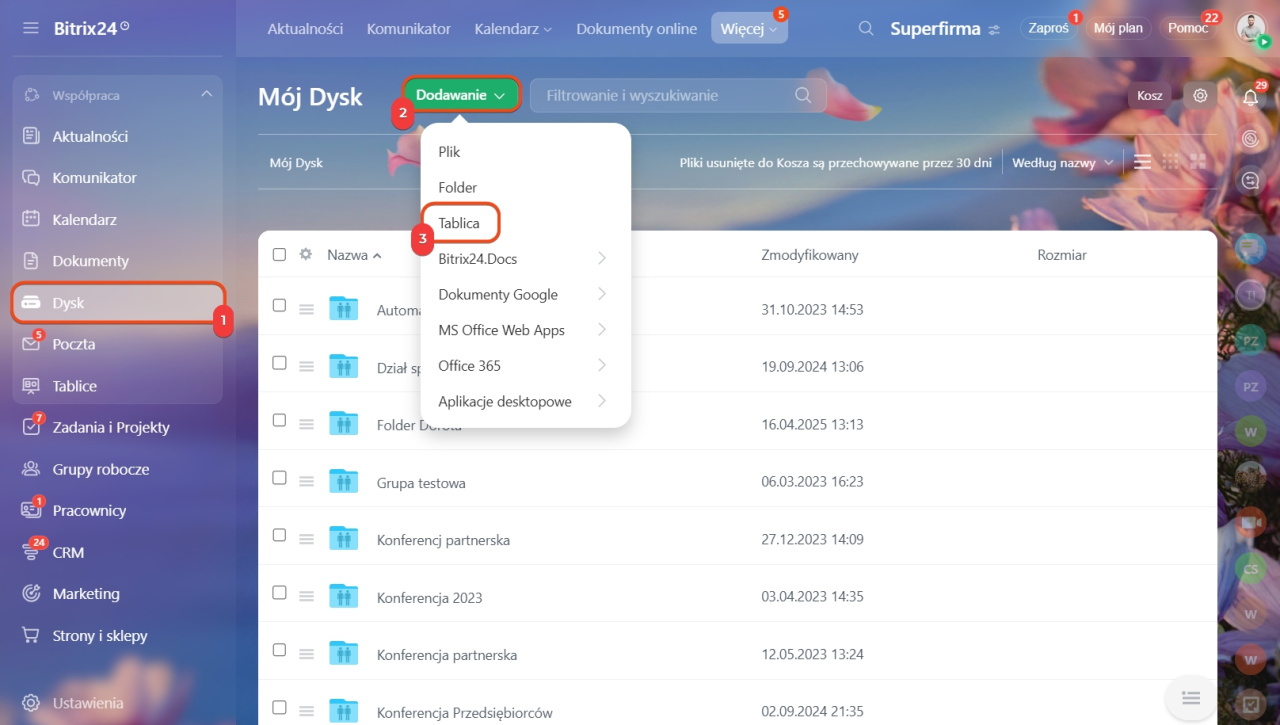Open the notifications bell icon
Screen dimensions: 1280x725
(x=1250, y=97)
